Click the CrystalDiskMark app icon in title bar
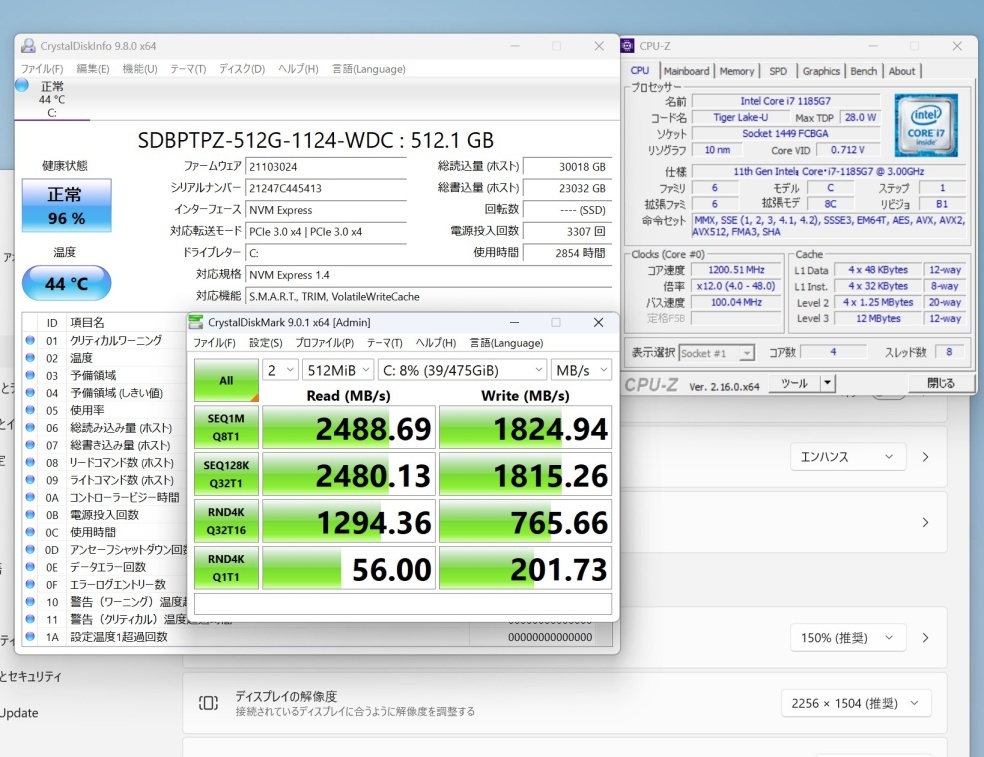 point(196,322)
